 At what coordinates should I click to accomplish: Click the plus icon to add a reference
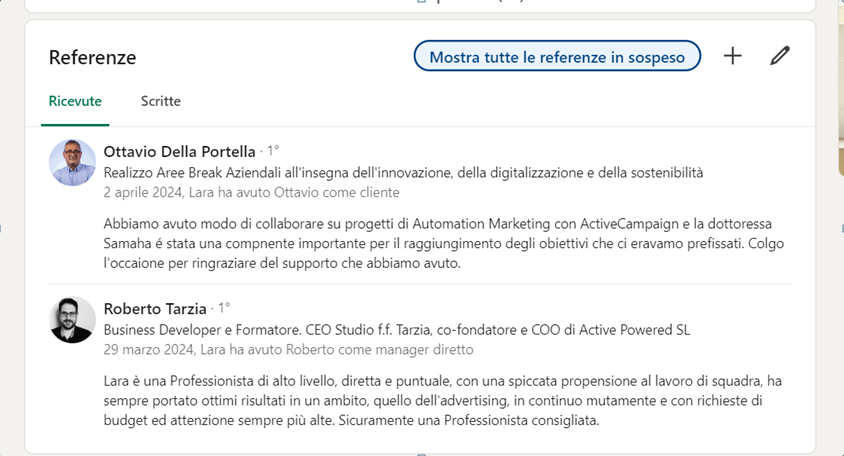pos(733,56)
